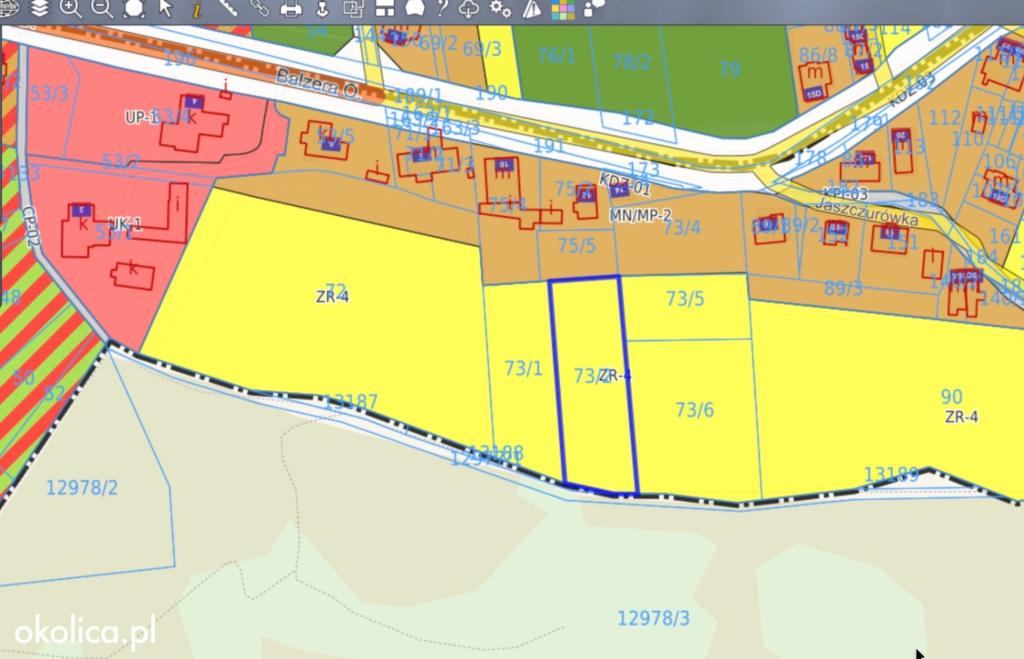Activate the arrow selection pointer tool
1024x659 pixels.
[165, 8]
